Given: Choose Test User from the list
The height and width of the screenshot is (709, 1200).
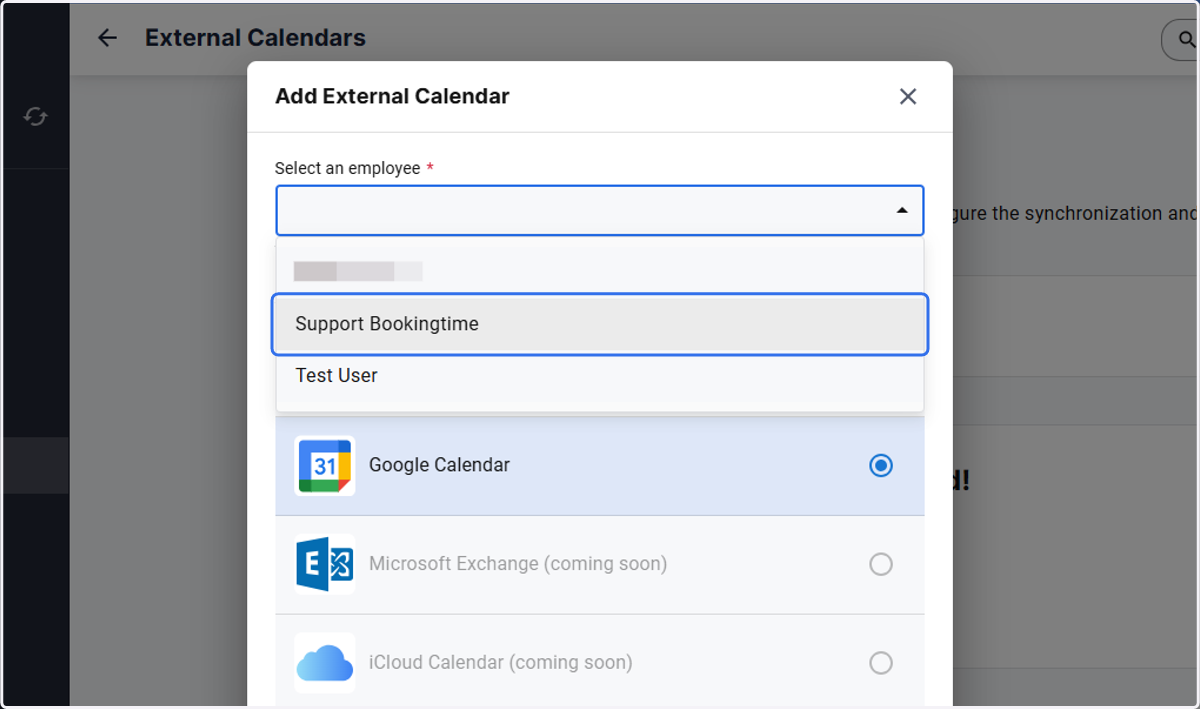Looking at the screenshot, I should [600, 376].
